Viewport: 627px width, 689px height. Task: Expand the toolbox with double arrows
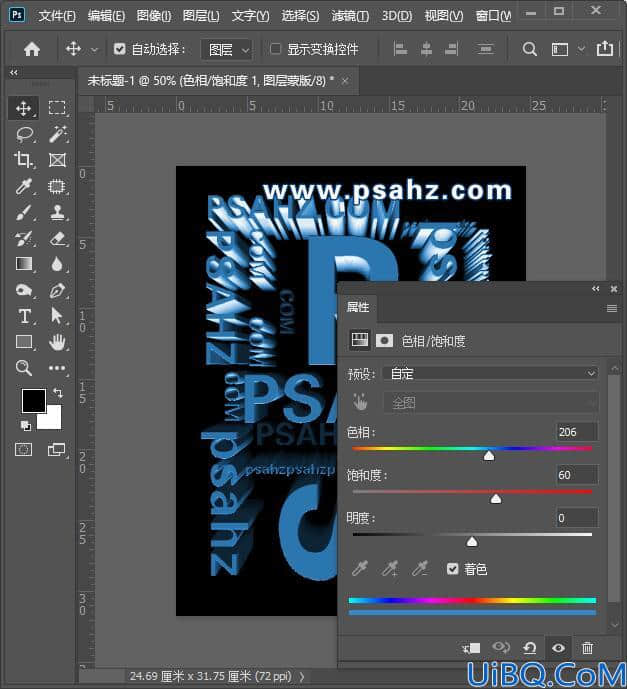point(14,73)
